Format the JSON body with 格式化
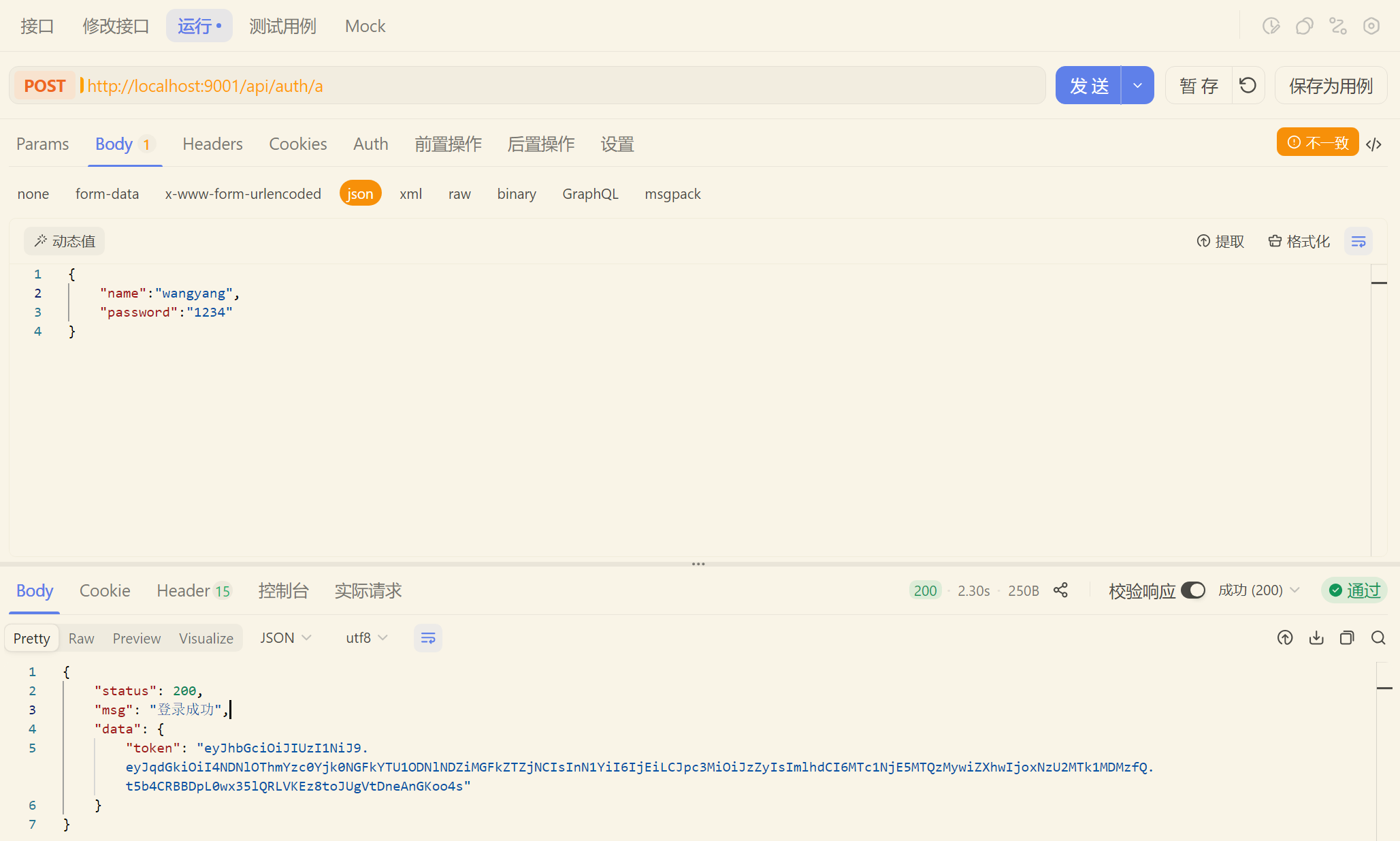Image resolution: width=1400 pixels, height=841 pixels. 1299,241
